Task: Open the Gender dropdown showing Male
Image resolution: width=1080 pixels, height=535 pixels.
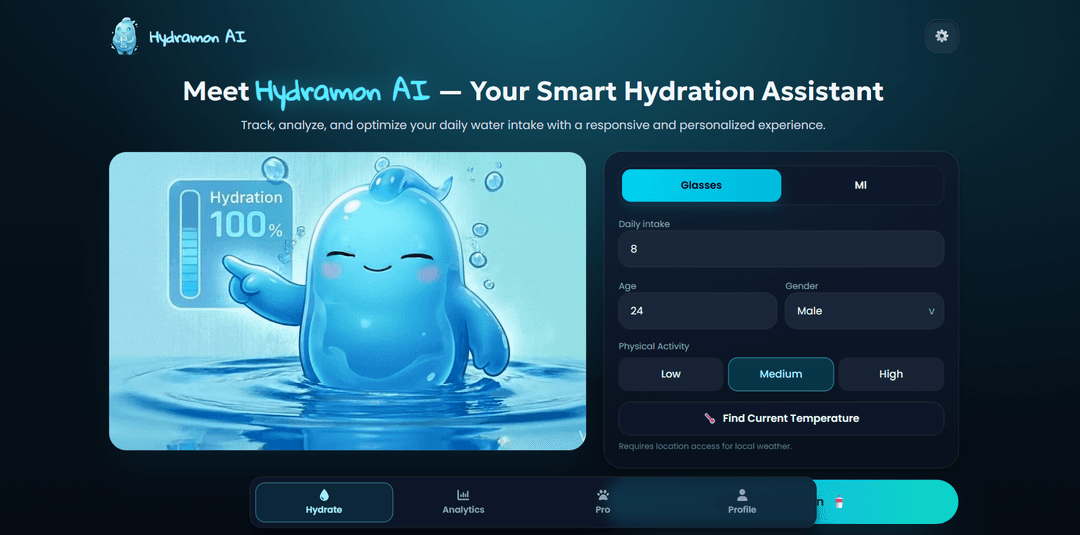Action: click(x=864, y=311)
